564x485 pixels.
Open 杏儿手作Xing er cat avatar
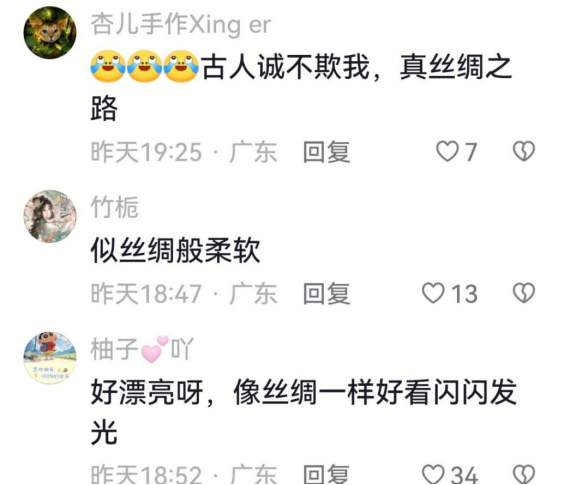[50, 32]
